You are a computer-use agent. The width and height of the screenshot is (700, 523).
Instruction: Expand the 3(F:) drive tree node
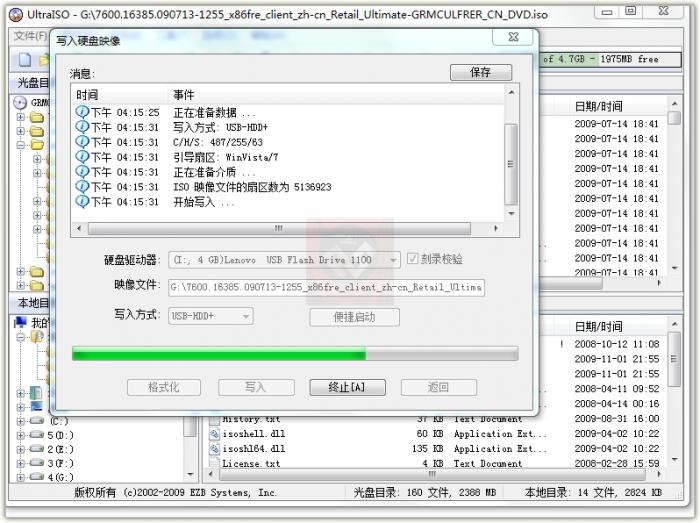(x=21, y=463)
